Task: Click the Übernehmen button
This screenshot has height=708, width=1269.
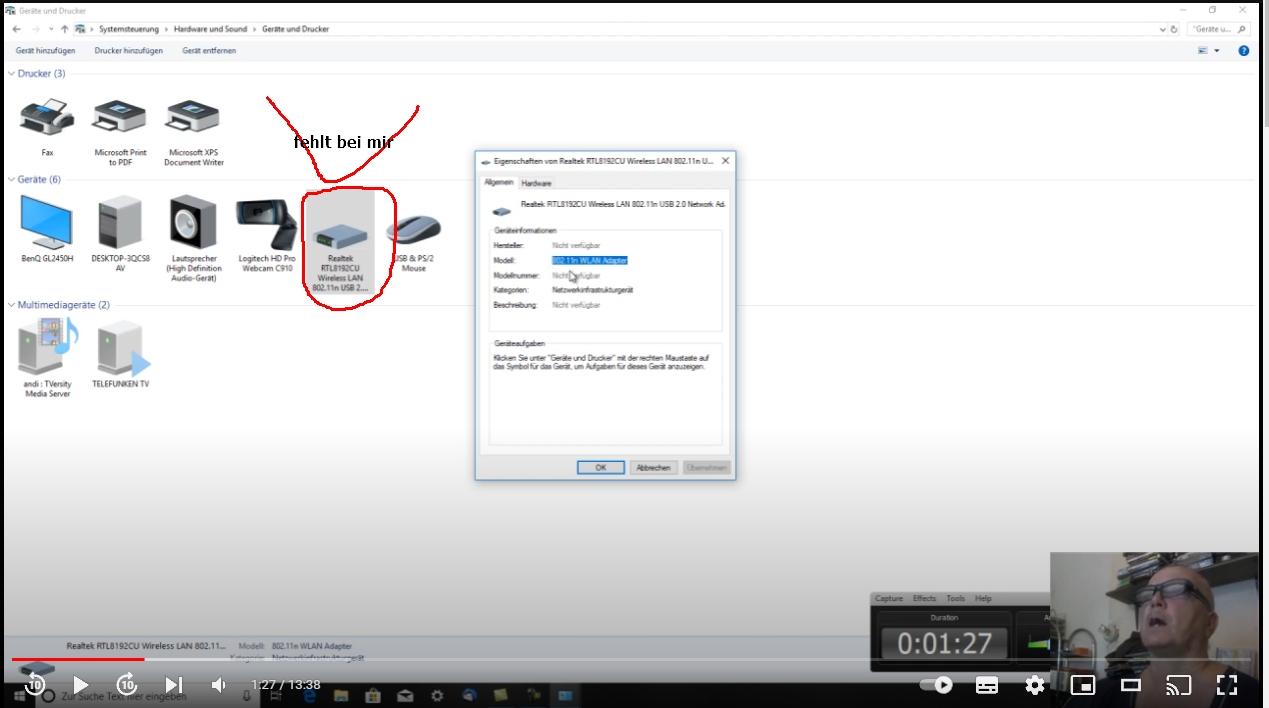Action: (x=707, y=467)
